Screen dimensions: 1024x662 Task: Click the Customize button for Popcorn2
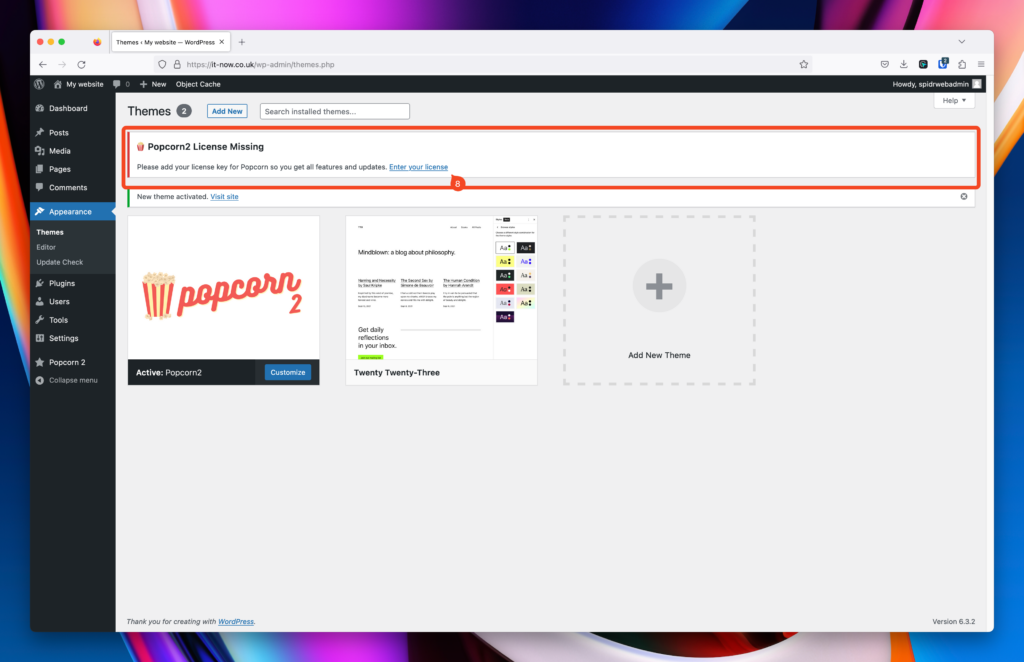287,372
